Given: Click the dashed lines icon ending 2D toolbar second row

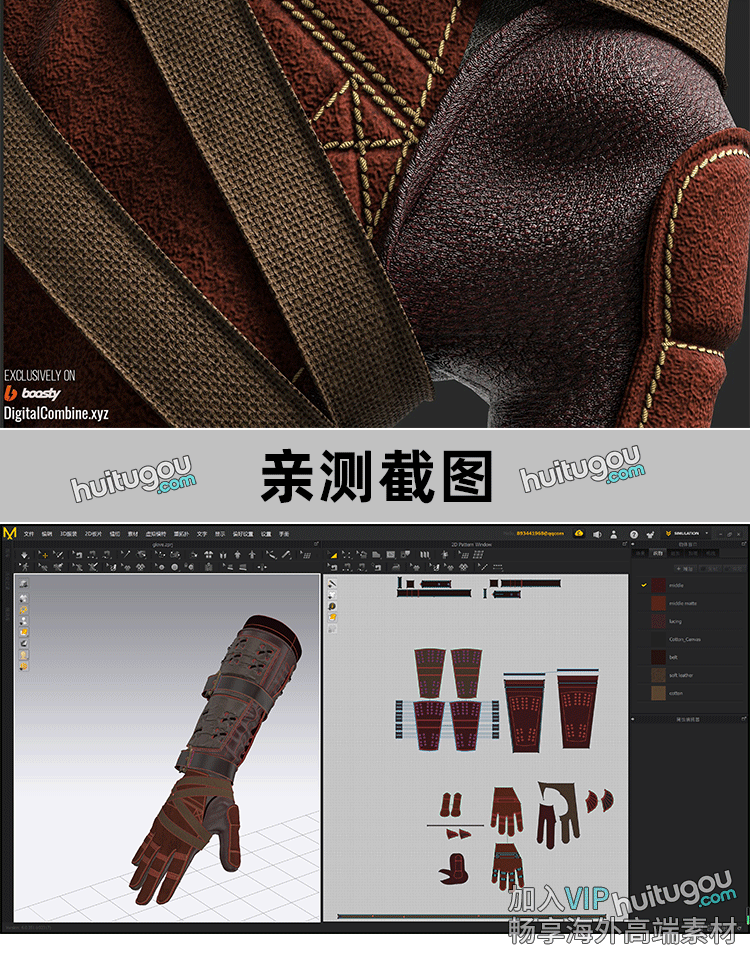Looking at the screenshot, I should pyautogui.click(x=498, y=567).
